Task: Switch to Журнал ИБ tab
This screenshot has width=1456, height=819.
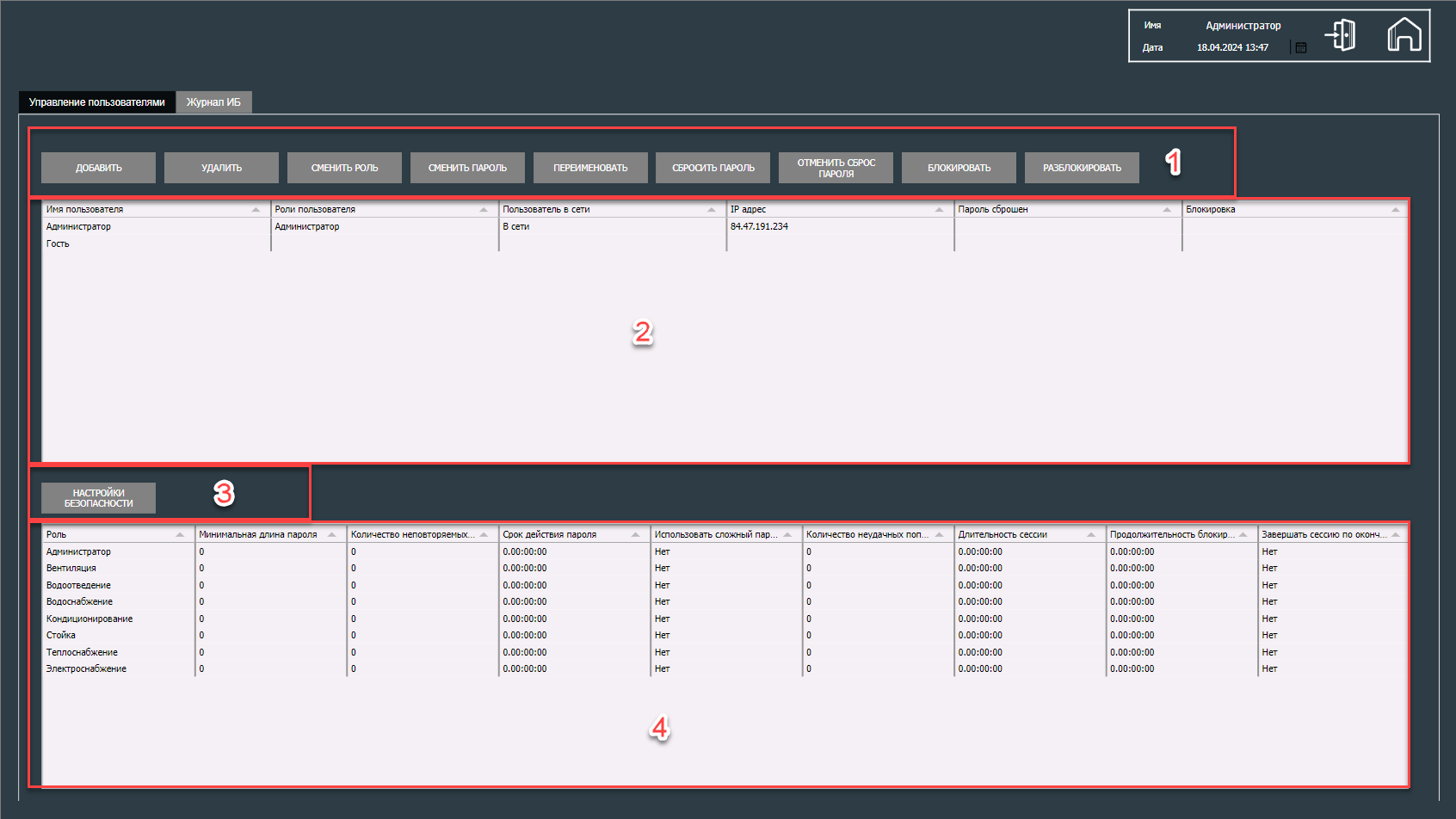Action: coord(213,102)
